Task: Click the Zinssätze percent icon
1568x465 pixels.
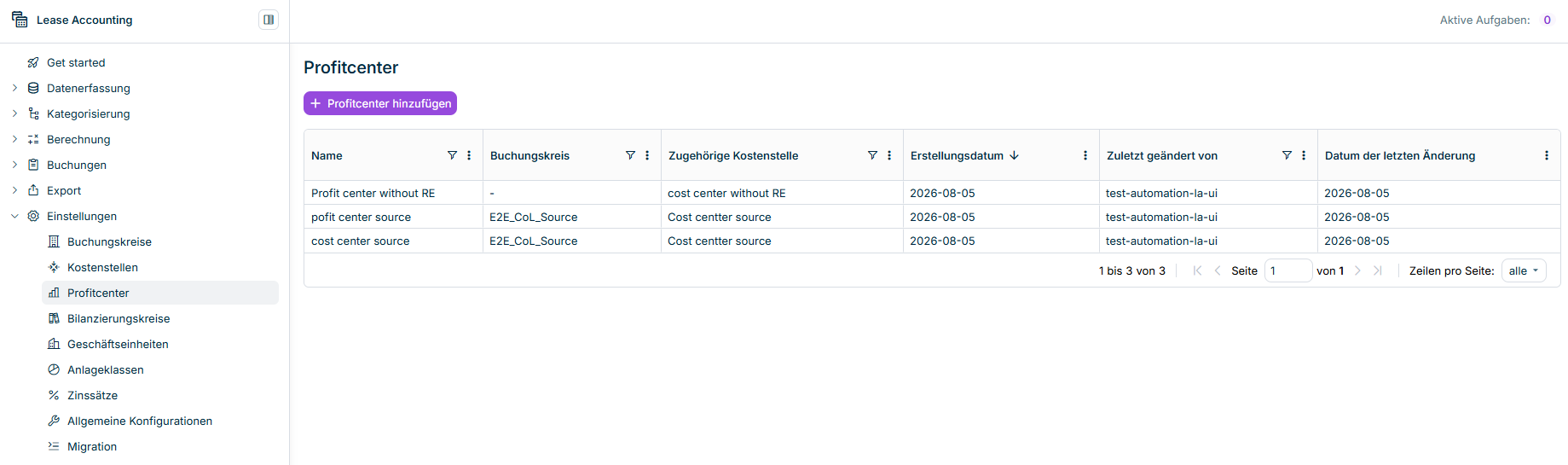Action: (x=54, y=395)
